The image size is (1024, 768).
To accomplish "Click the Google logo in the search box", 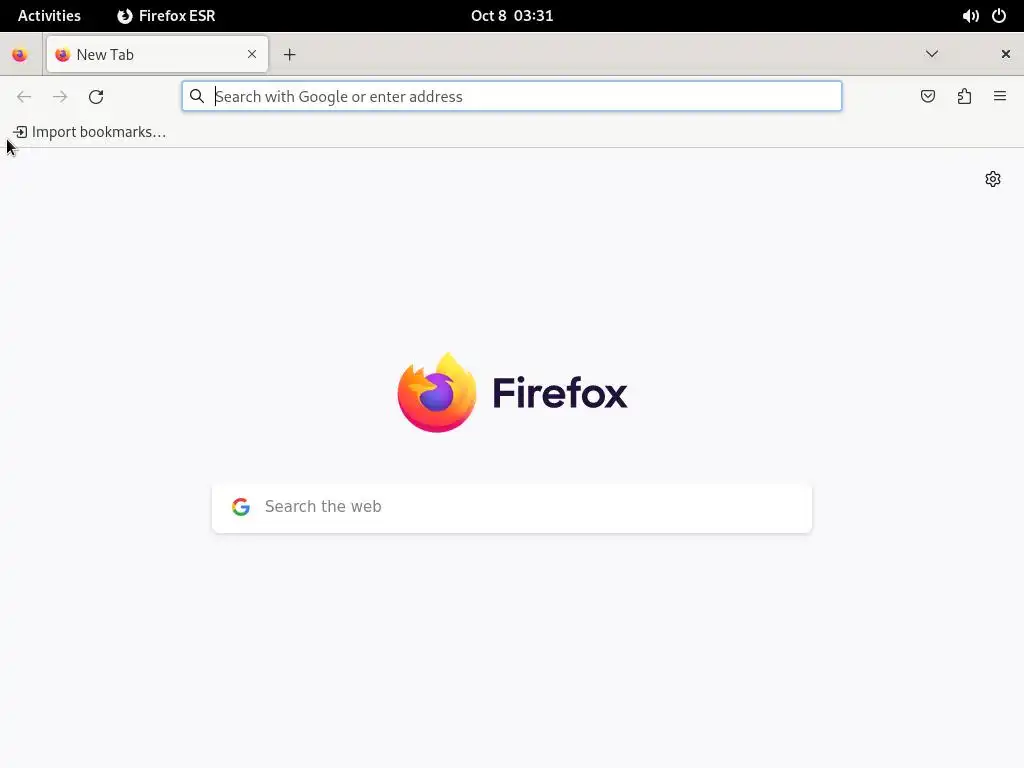I will coord(241,507).
